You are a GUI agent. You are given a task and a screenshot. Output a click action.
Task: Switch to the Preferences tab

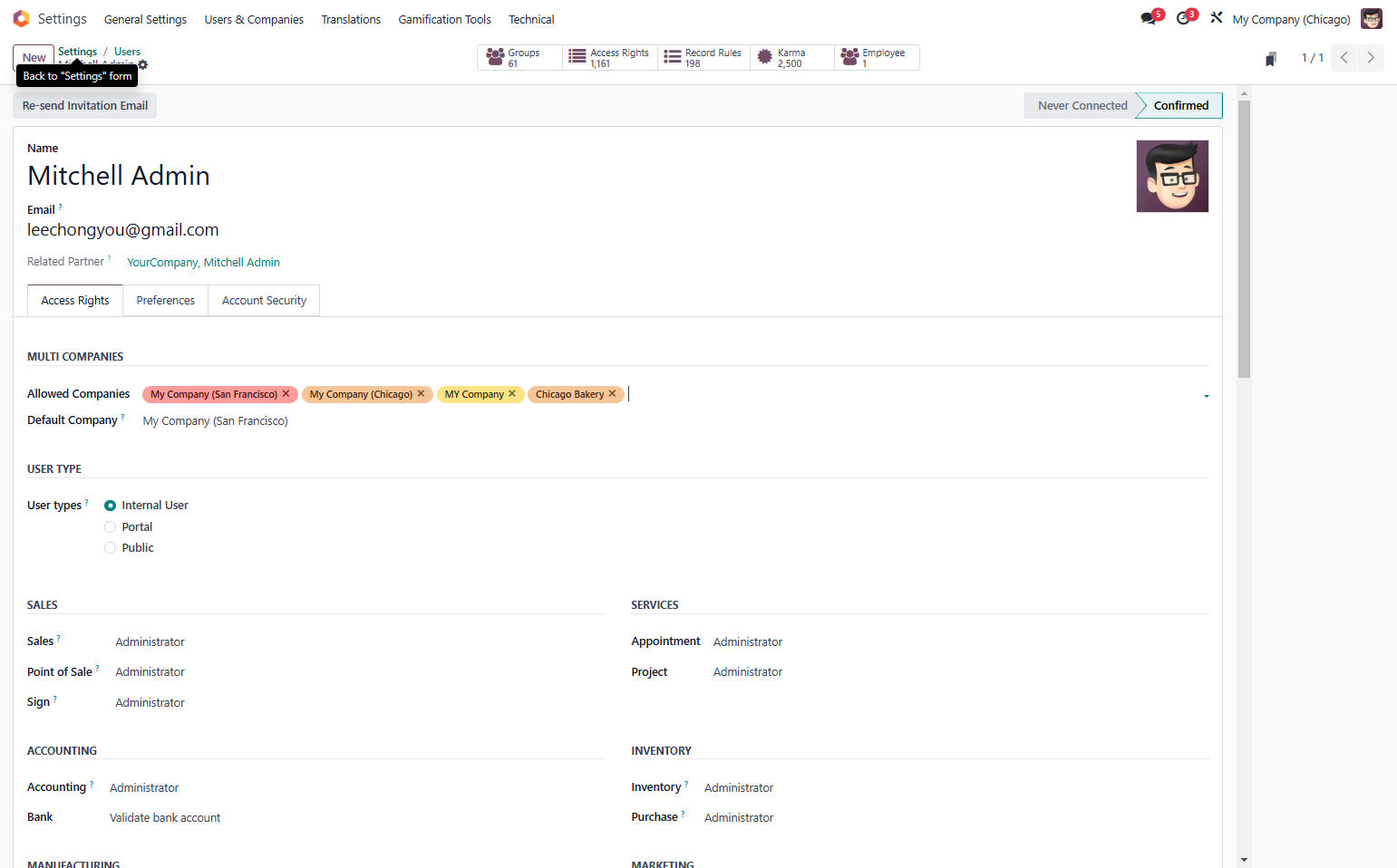[x=165, y=301]
